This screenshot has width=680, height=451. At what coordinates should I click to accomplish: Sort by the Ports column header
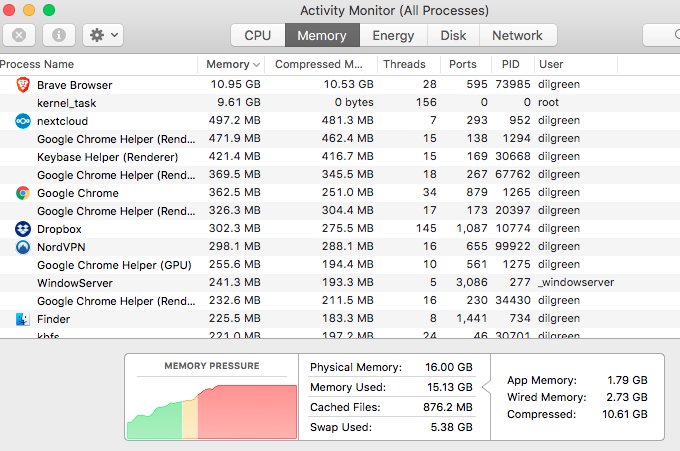(463, 64)
